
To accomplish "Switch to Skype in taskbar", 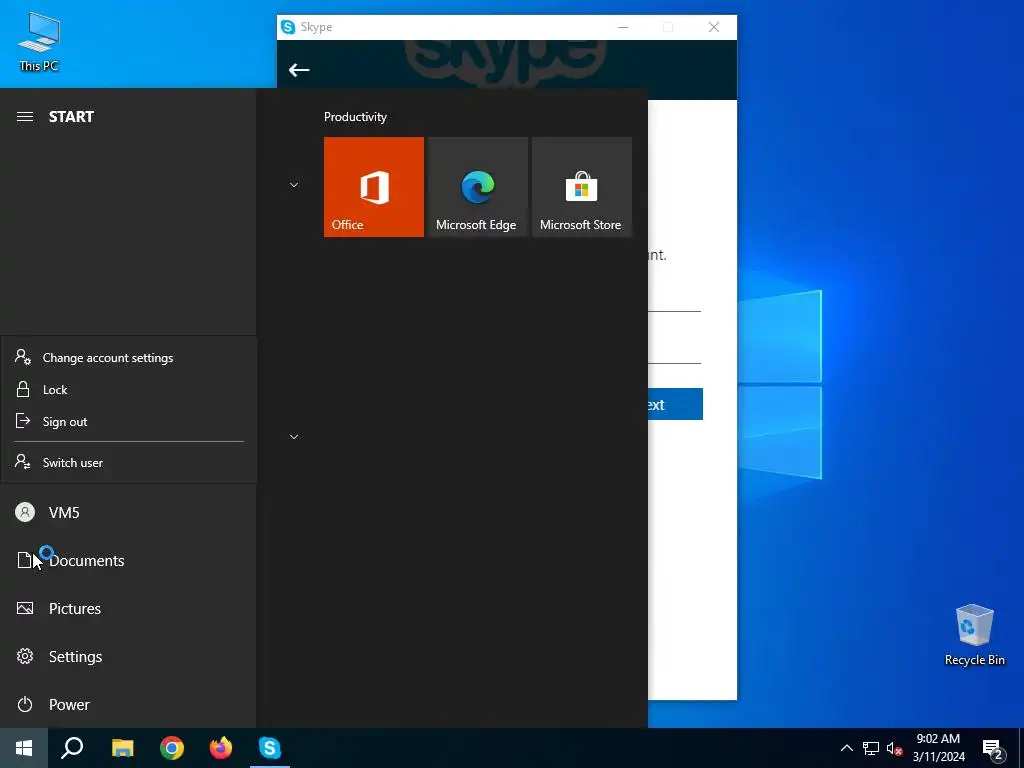I will pos(270,748).
